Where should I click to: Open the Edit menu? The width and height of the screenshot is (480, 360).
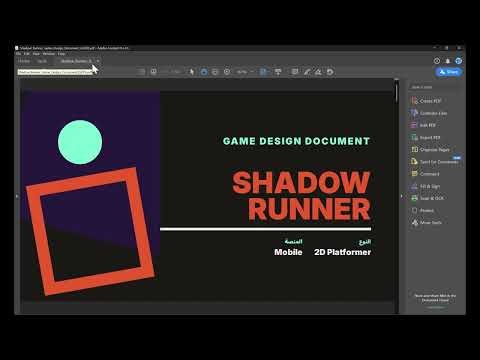27,54
